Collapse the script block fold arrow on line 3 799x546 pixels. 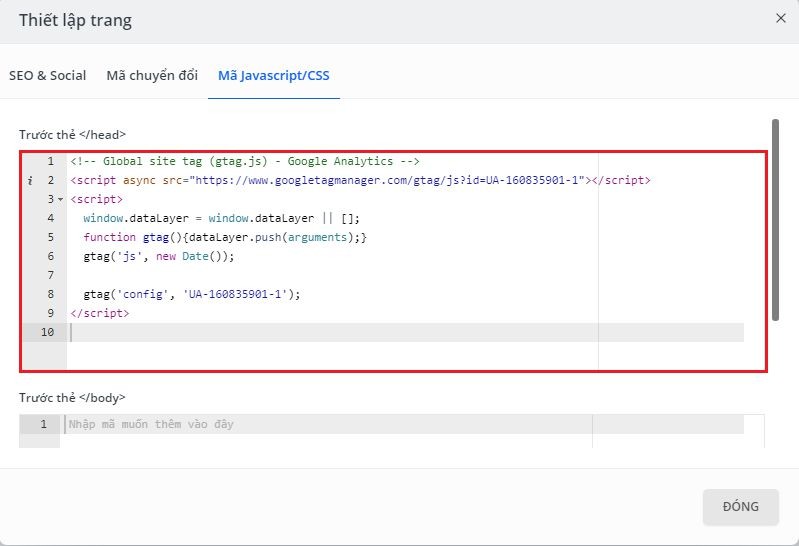(x=61, y=199)
